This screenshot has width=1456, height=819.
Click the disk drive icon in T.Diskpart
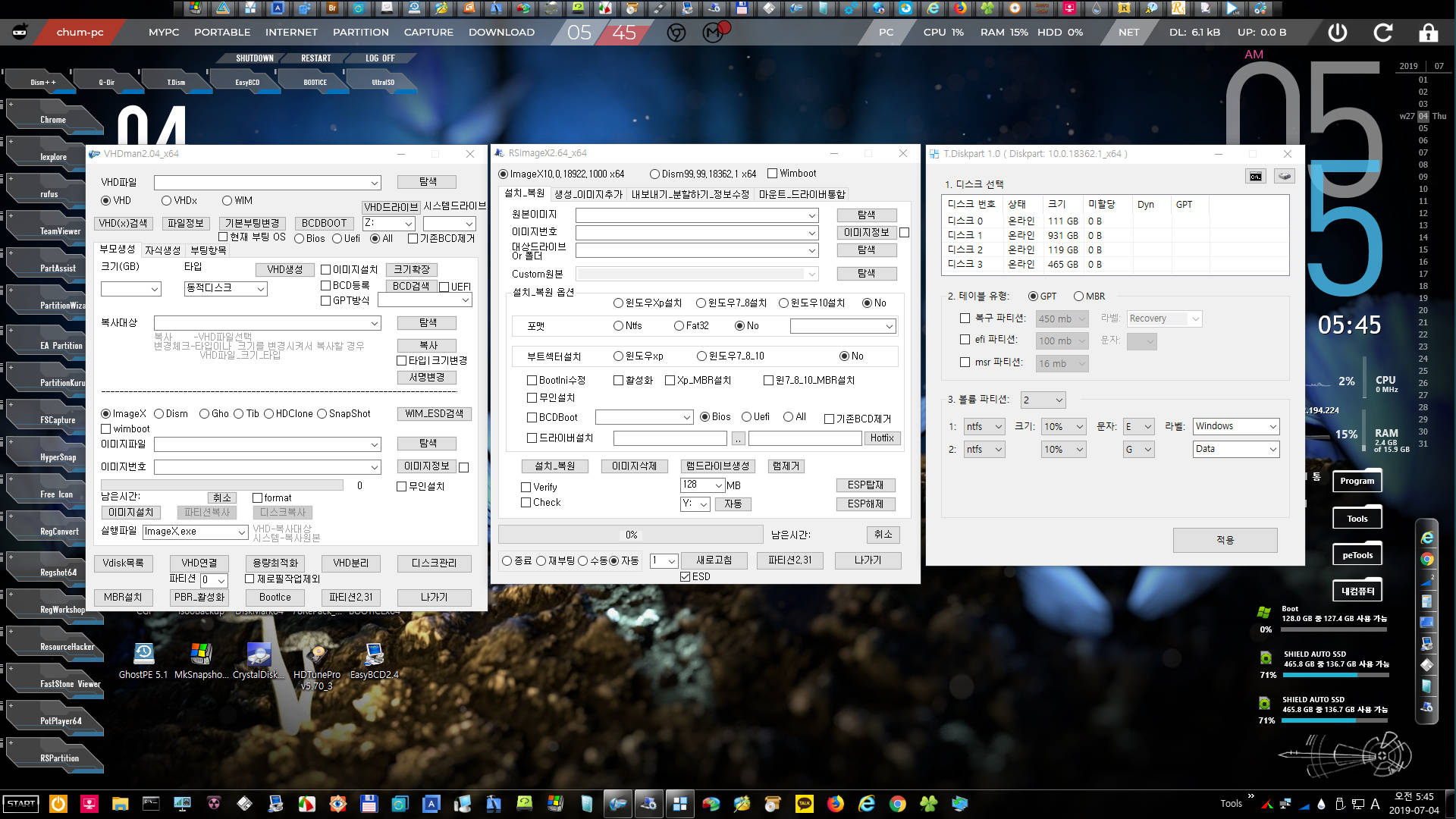(1284, 177)
